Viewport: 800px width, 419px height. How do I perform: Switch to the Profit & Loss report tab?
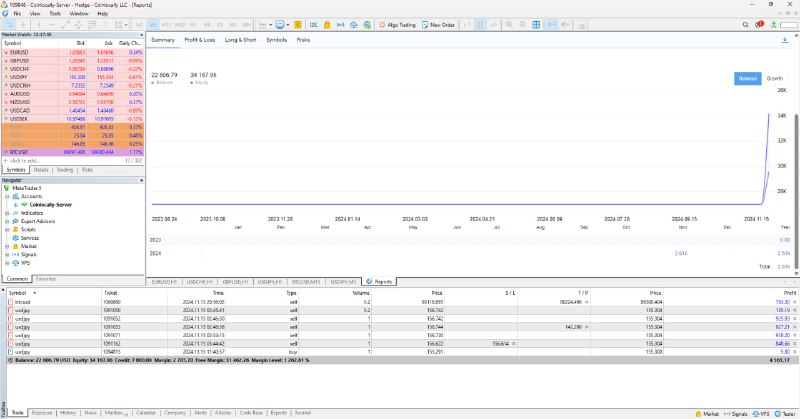point(199,40)
